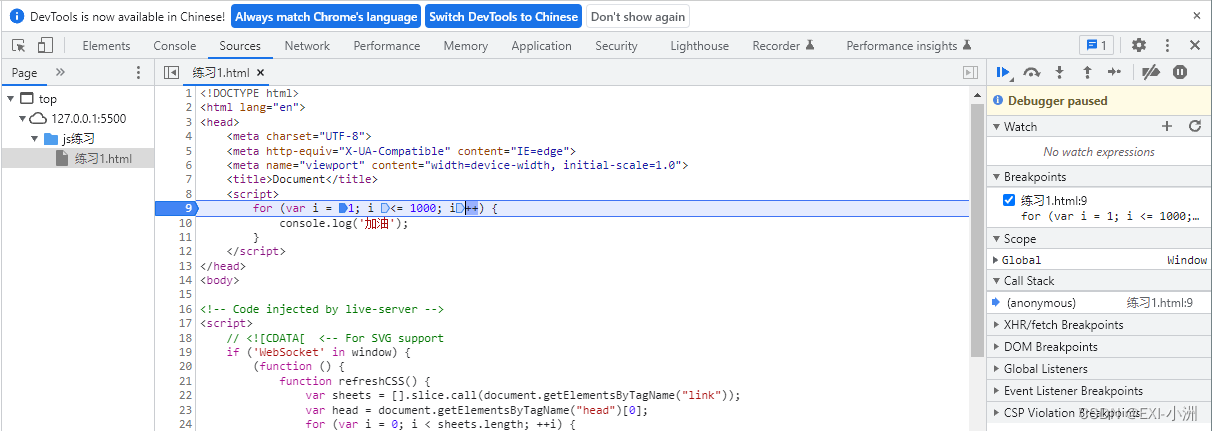Hide the navigator sidebar
1212x431 pixels.
pyautogui.click(x=171, y=72)
